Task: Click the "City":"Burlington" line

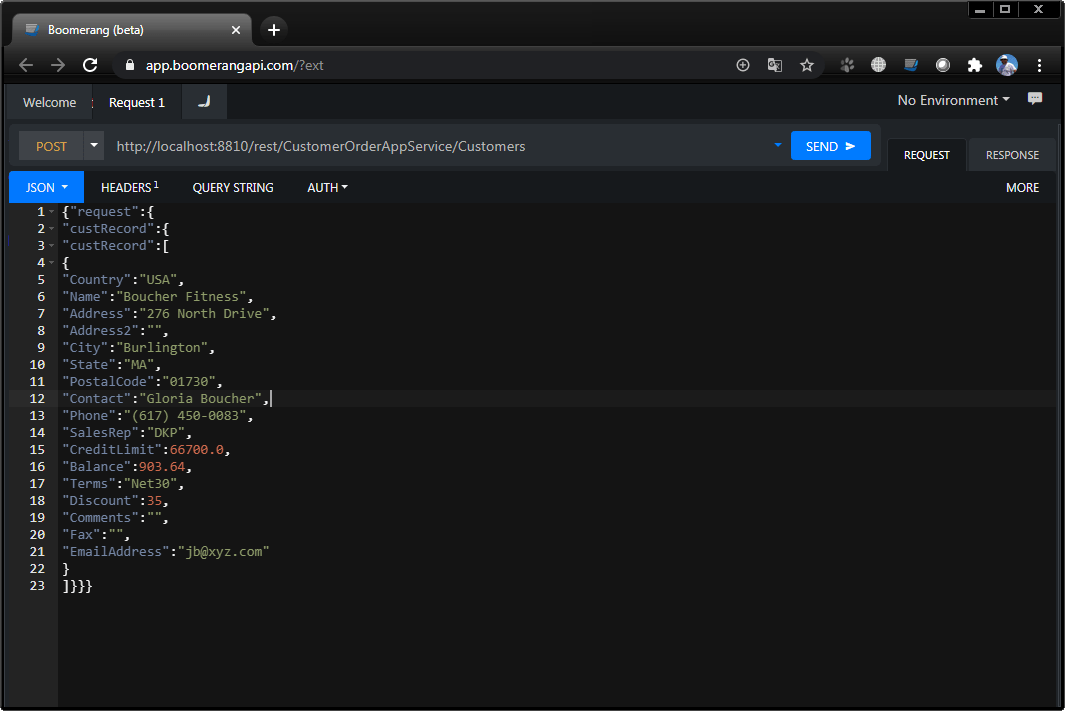Action: tap(139, 348)
